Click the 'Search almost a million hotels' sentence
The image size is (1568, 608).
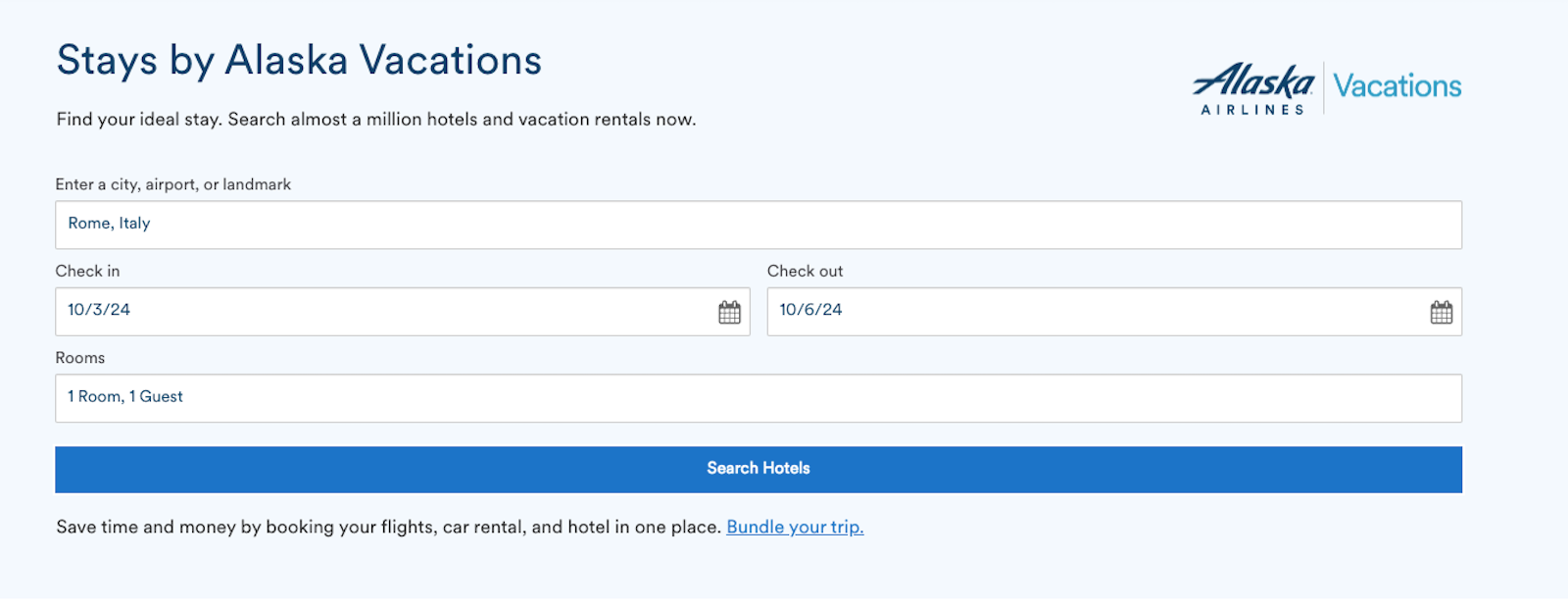pyautogui.click(x=461, y=120)
